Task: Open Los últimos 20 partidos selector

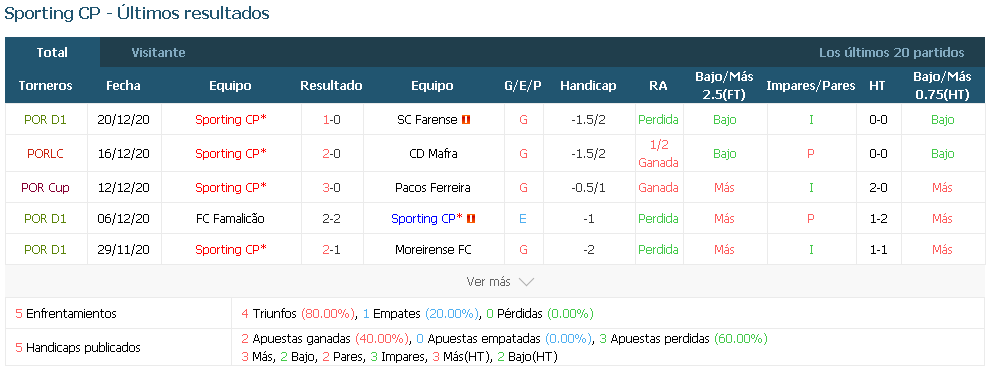Action: pyautogui.click(x=891, y=53)
